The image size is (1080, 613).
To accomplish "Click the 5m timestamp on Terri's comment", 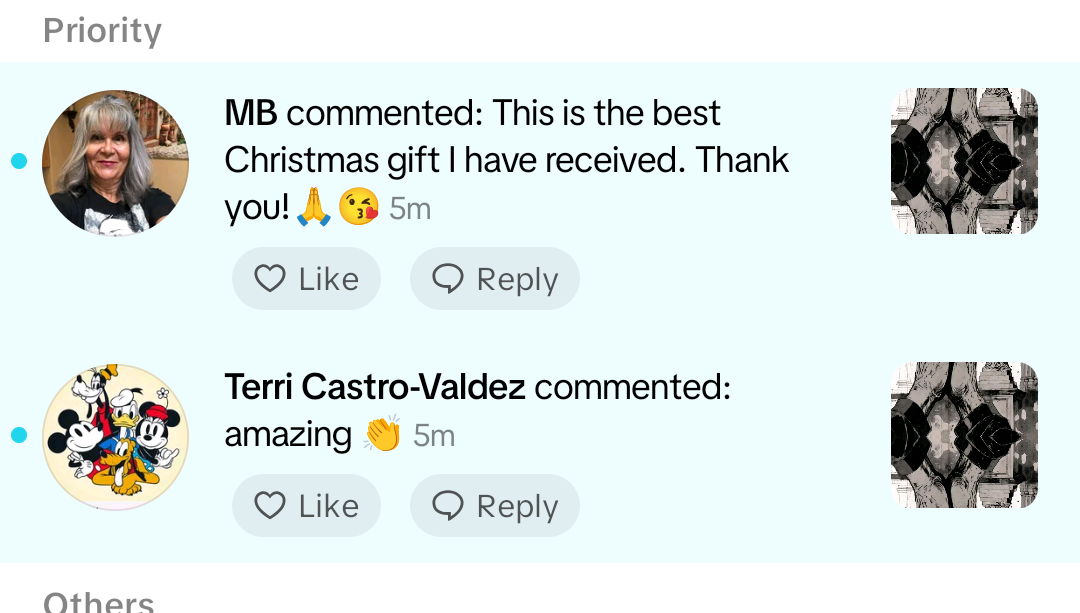I will coord(434,435).
